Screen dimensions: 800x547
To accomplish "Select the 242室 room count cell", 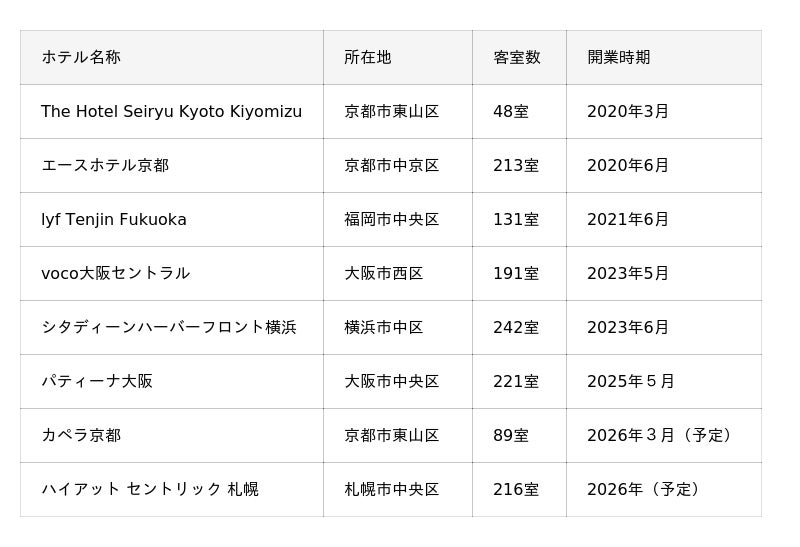I will (515, 328).
